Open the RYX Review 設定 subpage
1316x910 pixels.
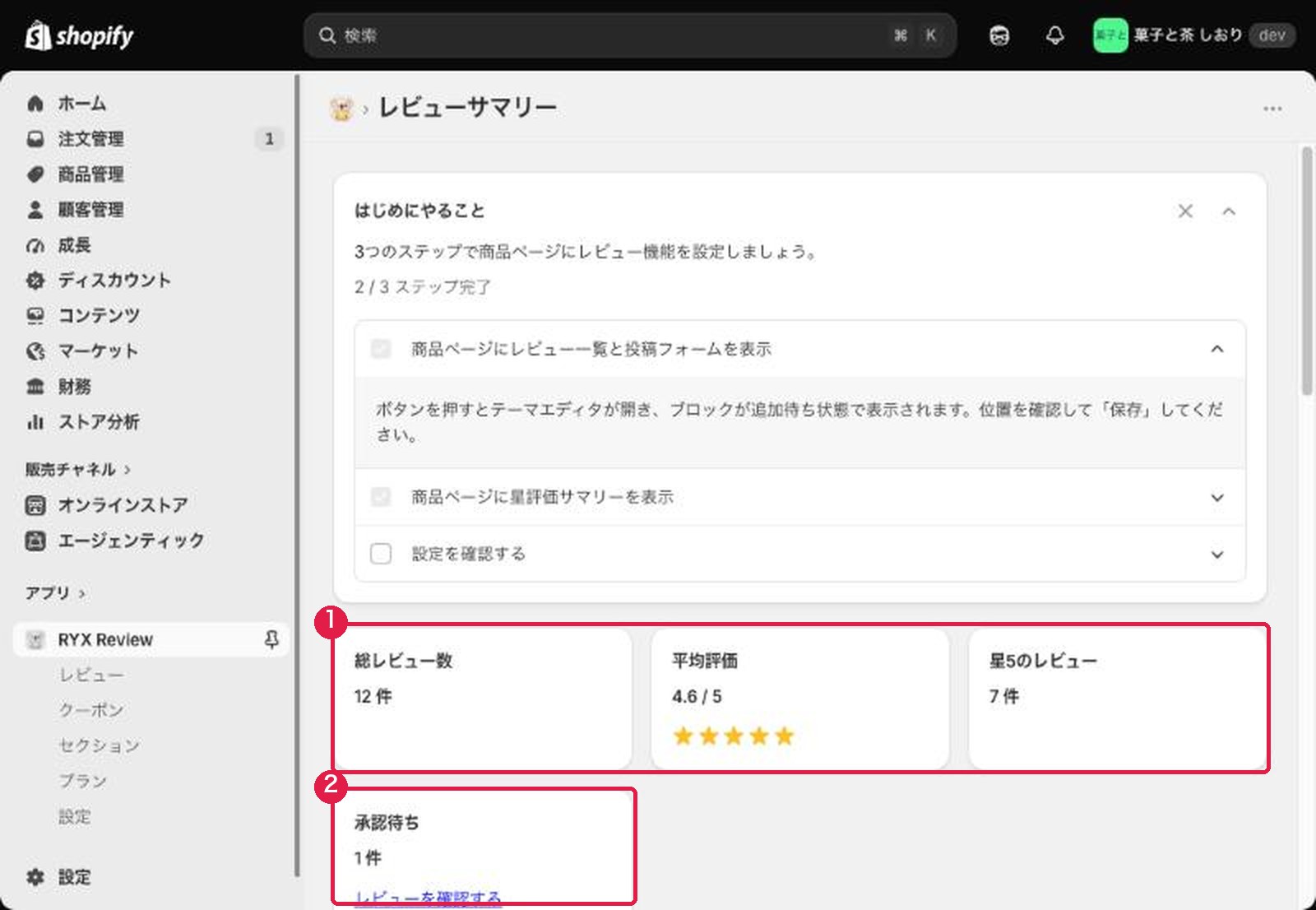(75, 816)
